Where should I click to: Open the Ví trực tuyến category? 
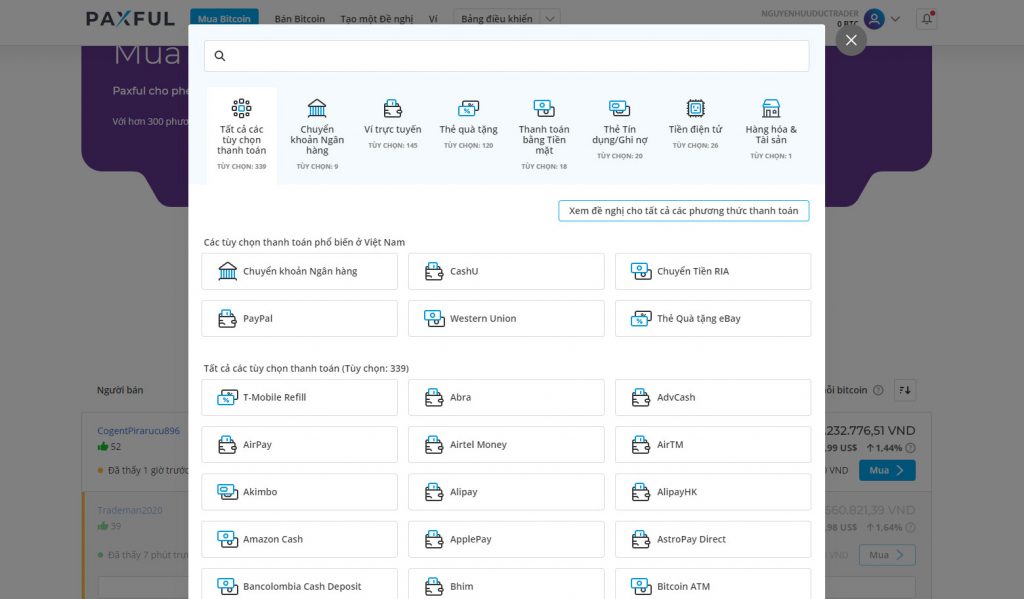point(392,124)
